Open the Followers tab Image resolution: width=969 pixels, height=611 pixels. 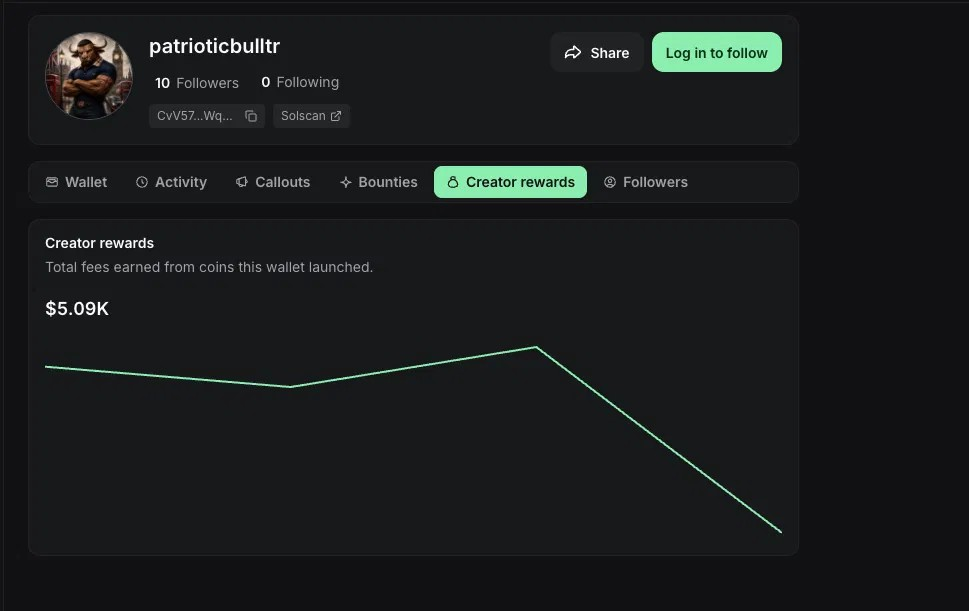(x=646, y=182)
